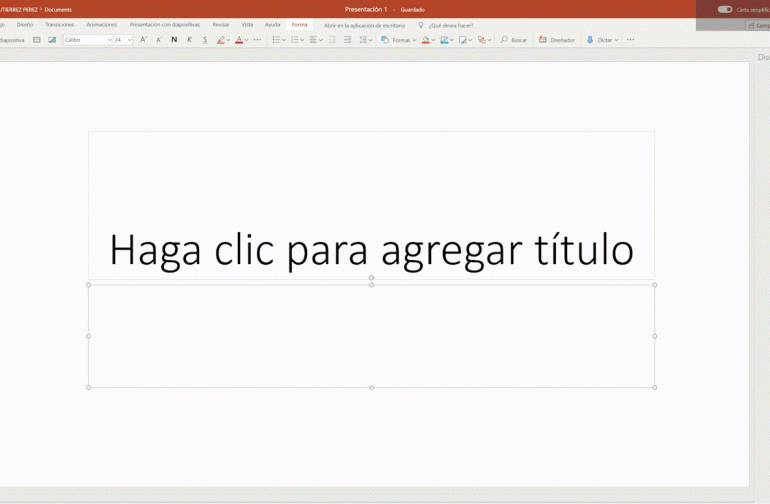Image resolution: width=770 pixels, height=504 pixels.
Task: Open the Transiciones tab
Action: [59, 25]
